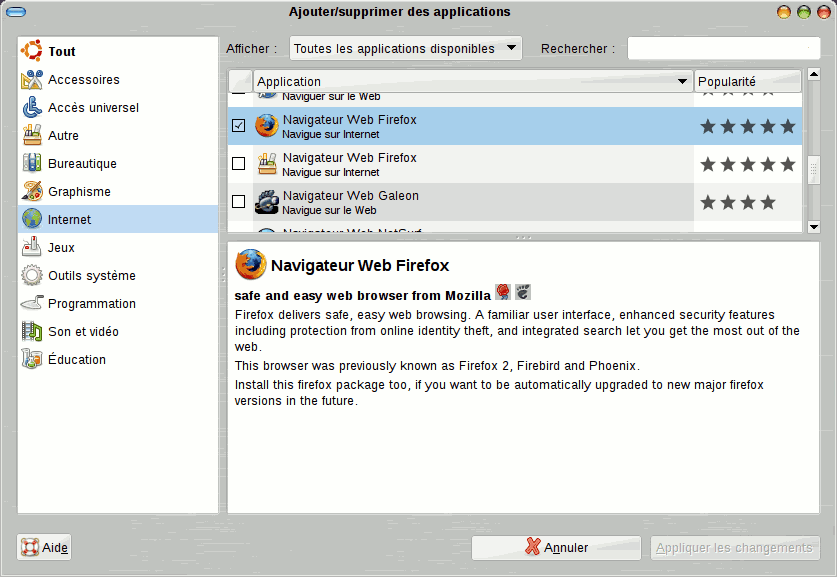Uncheck the selected Navigateur Web Firefox checkbox

click(239, 125)
